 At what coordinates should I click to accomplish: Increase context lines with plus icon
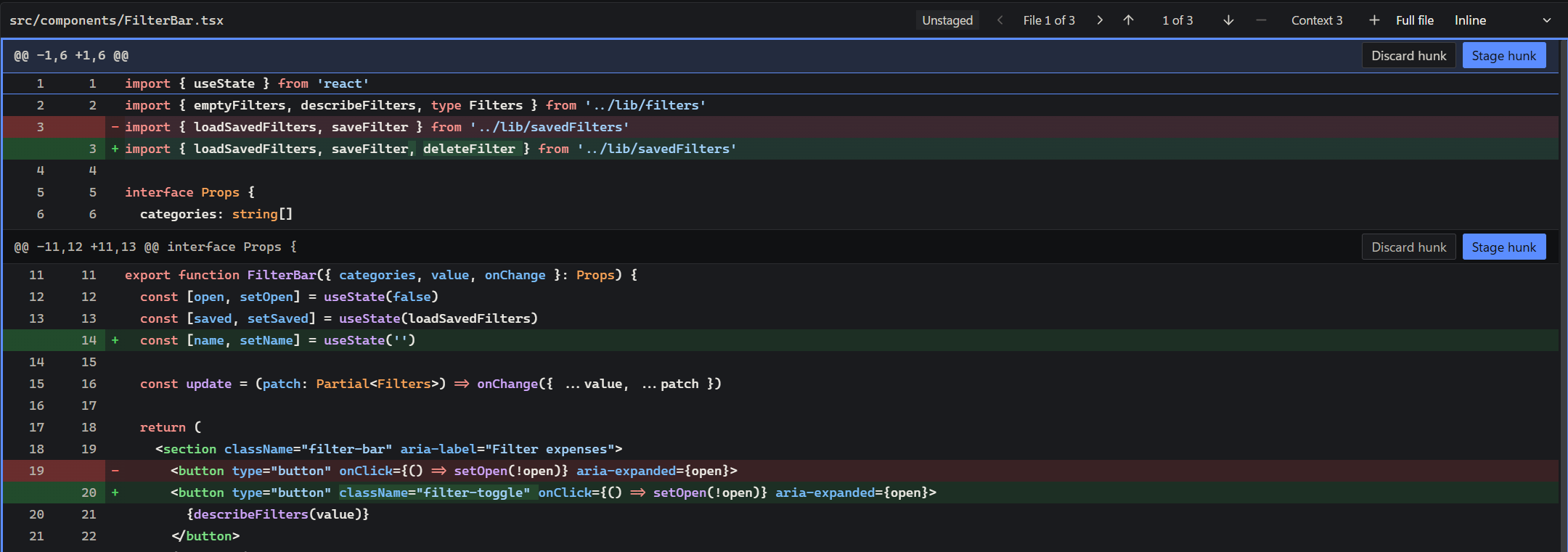1374,20
